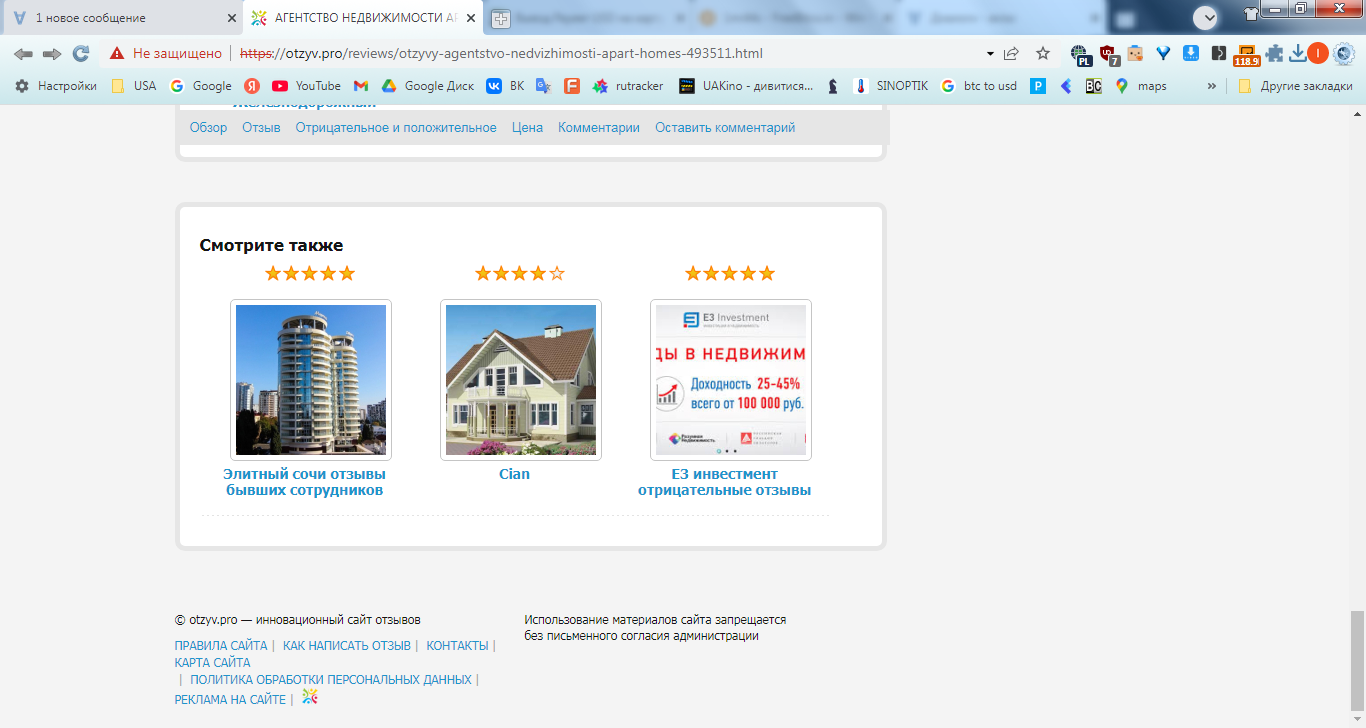Open the orange F bookmark icon
The height and width of the screenshot is (728, 1366).
[x=572, y=86]
